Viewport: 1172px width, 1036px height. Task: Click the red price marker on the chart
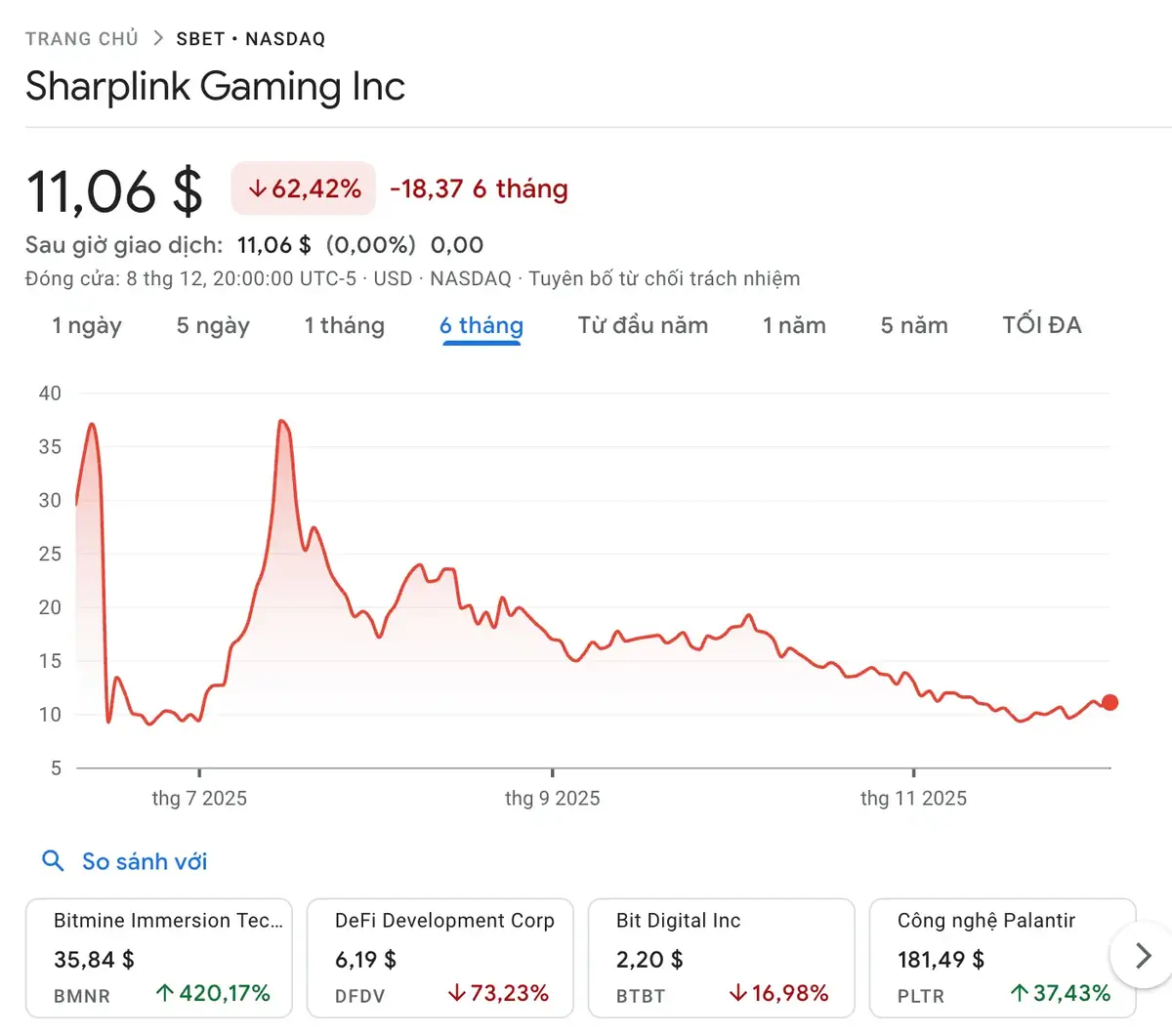click(x=1109, y=702)
